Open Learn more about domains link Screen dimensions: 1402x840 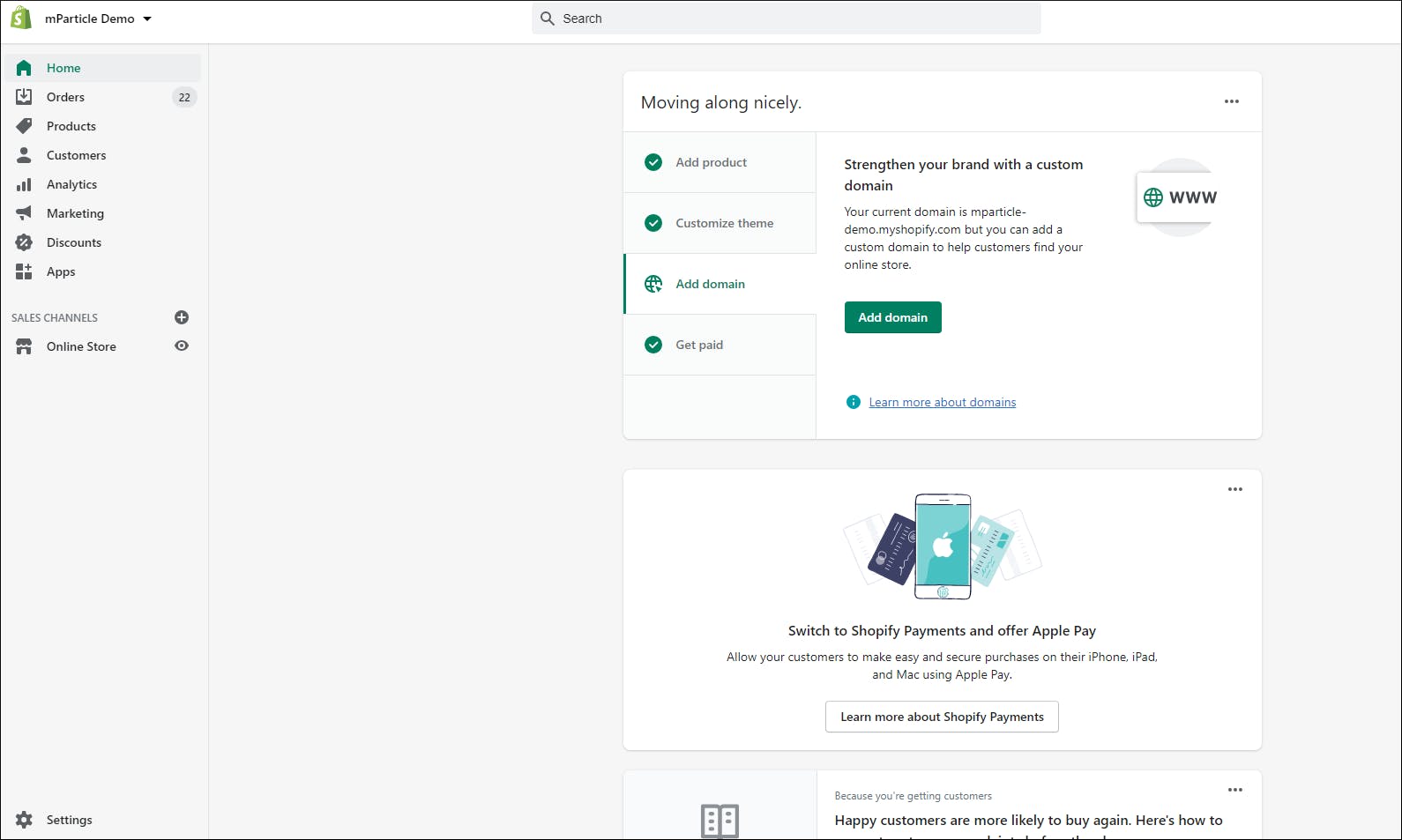pos(942,402)
